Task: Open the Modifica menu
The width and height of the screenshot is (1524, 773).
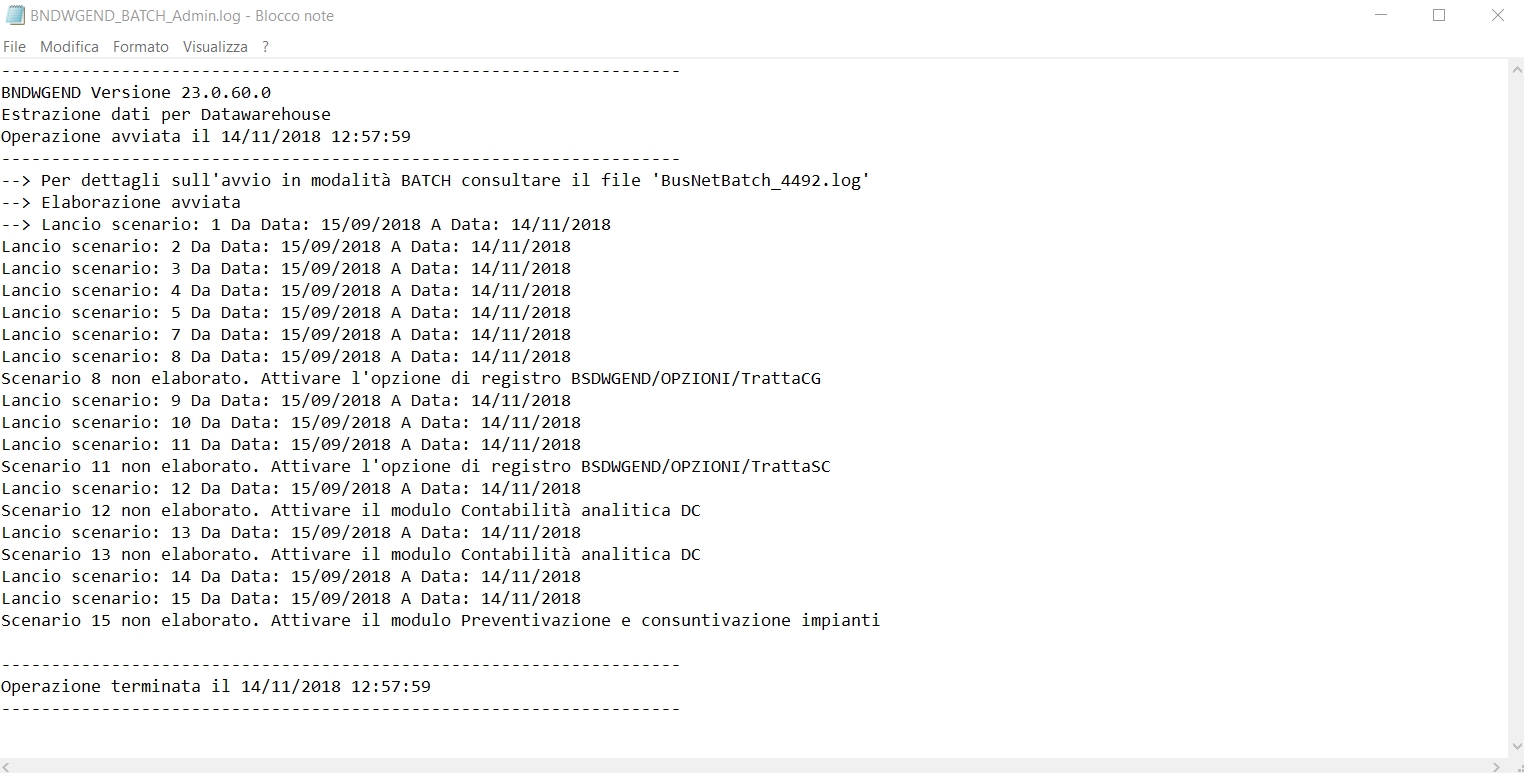Action: [x=69, y=47]
